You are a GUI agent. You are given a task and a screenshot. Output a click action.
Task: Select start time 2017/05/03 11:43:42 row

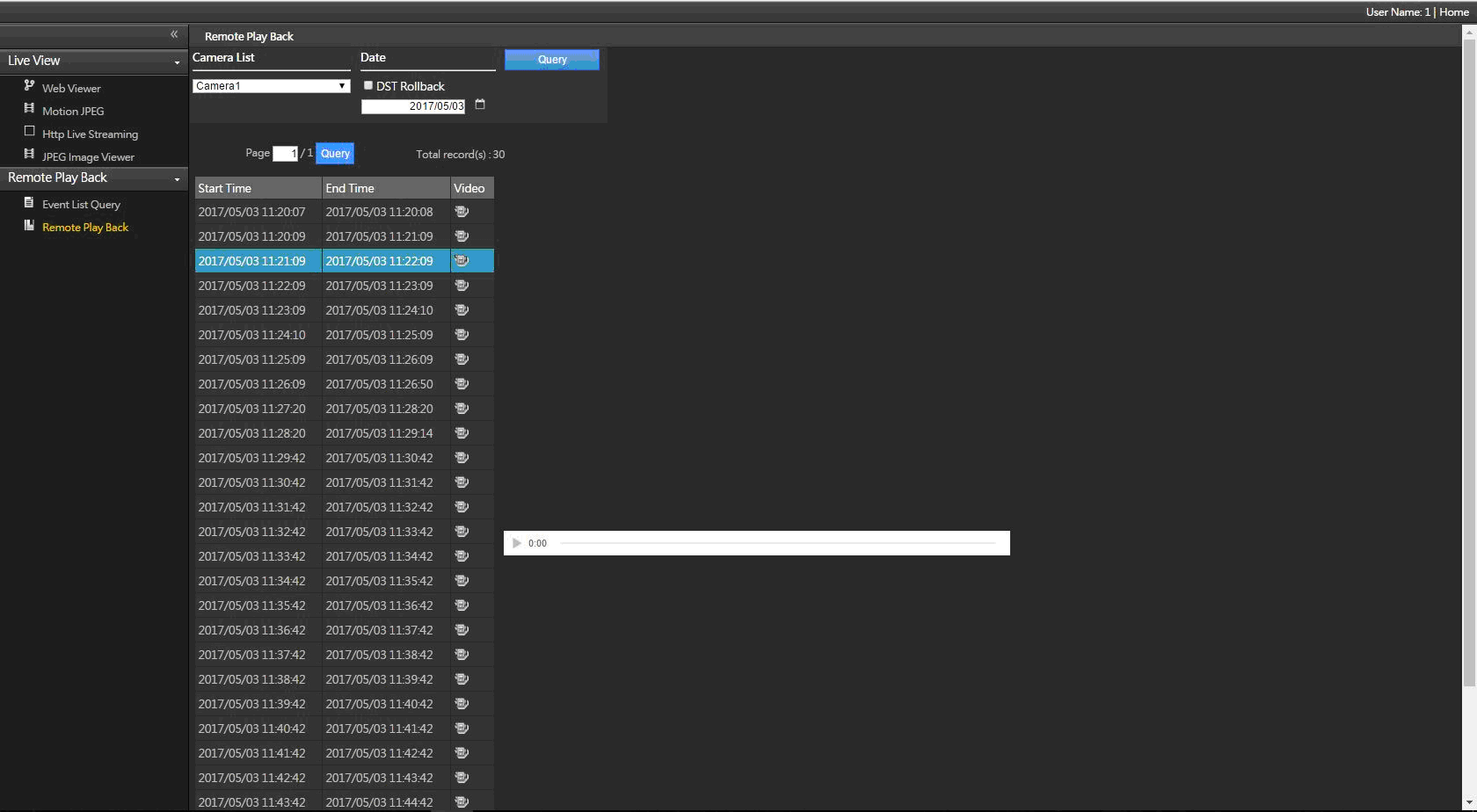258,801
